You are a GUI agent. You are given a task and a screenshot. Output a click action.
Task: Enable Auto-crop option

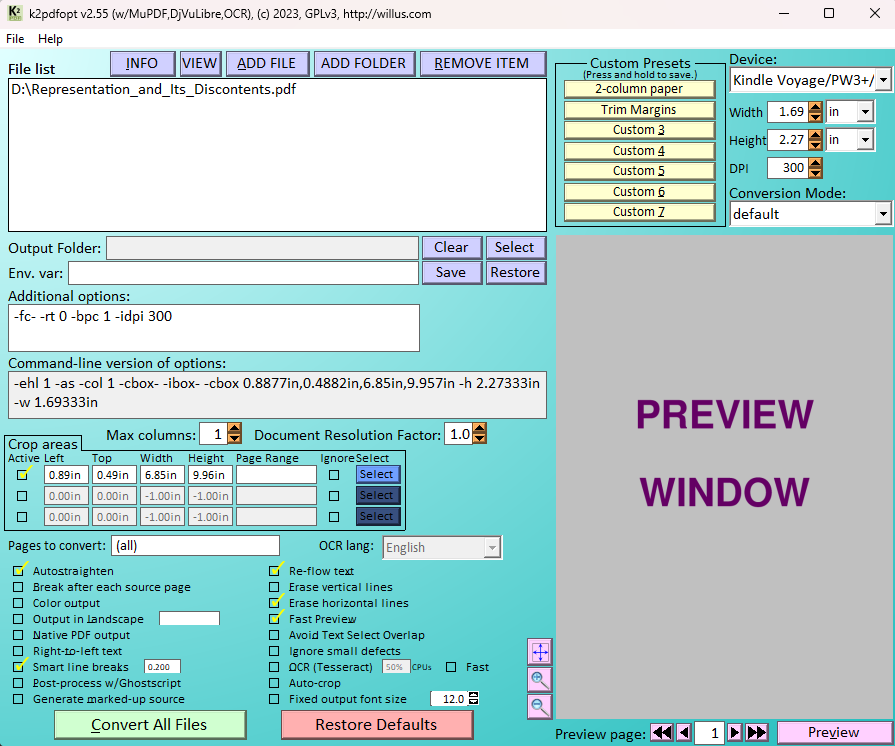coord(275,683)
